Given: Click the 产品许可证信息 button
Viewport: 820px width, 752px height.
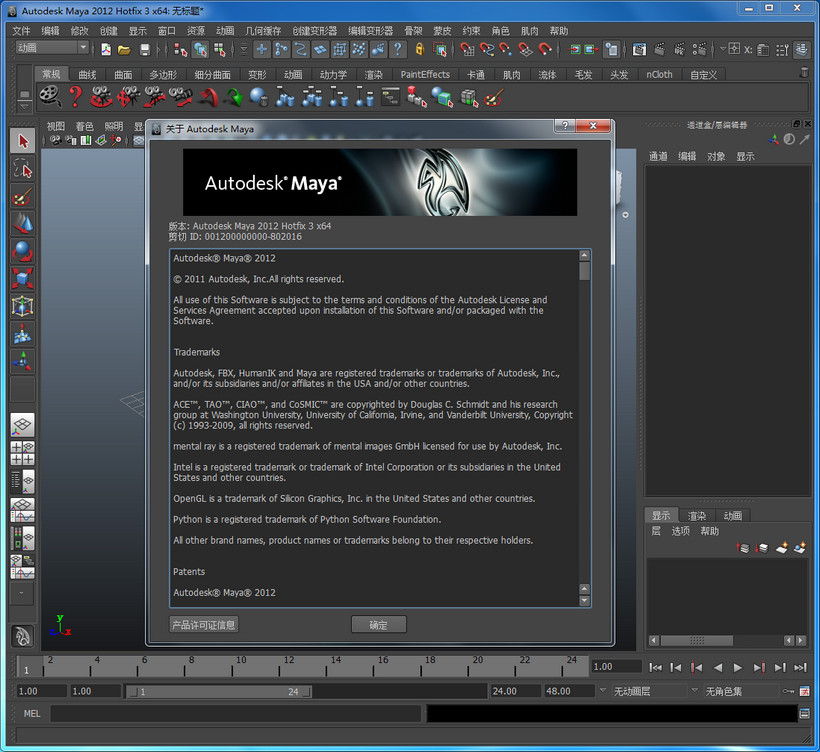Looking at the screenshot, I should click(x=204, y=624).
